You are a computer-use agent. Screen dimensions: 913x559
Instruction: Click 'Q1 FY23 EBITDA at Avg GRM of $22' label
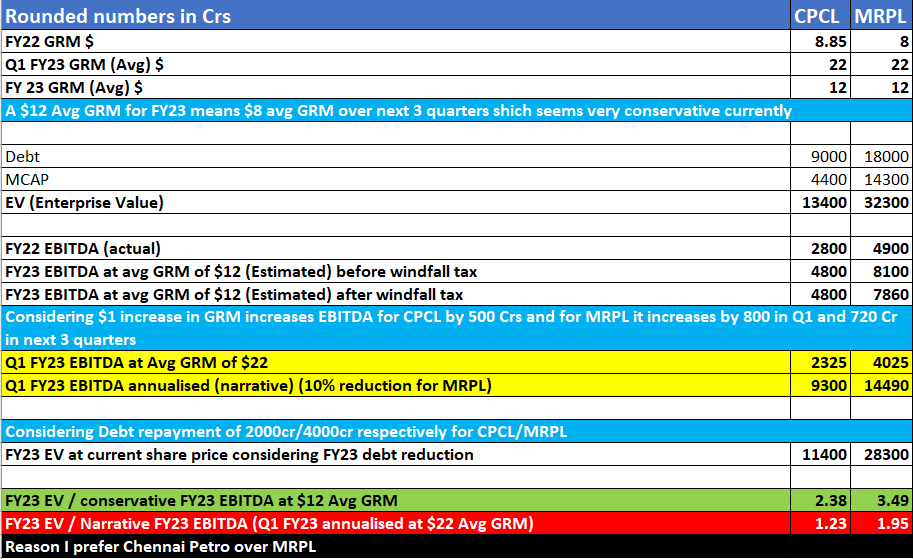pyautogui.click(x=396, y=362)
